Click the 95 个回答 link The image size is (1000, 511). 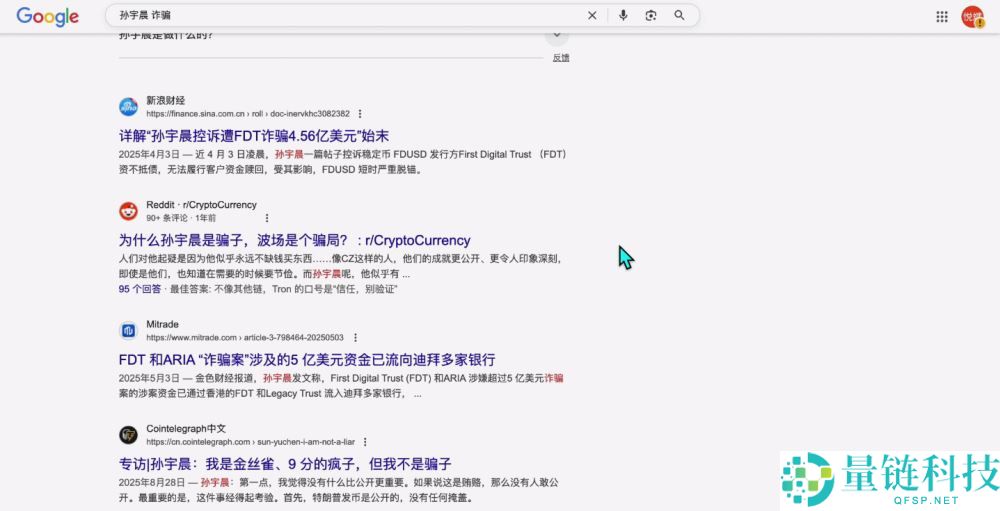tap(140, 289)
